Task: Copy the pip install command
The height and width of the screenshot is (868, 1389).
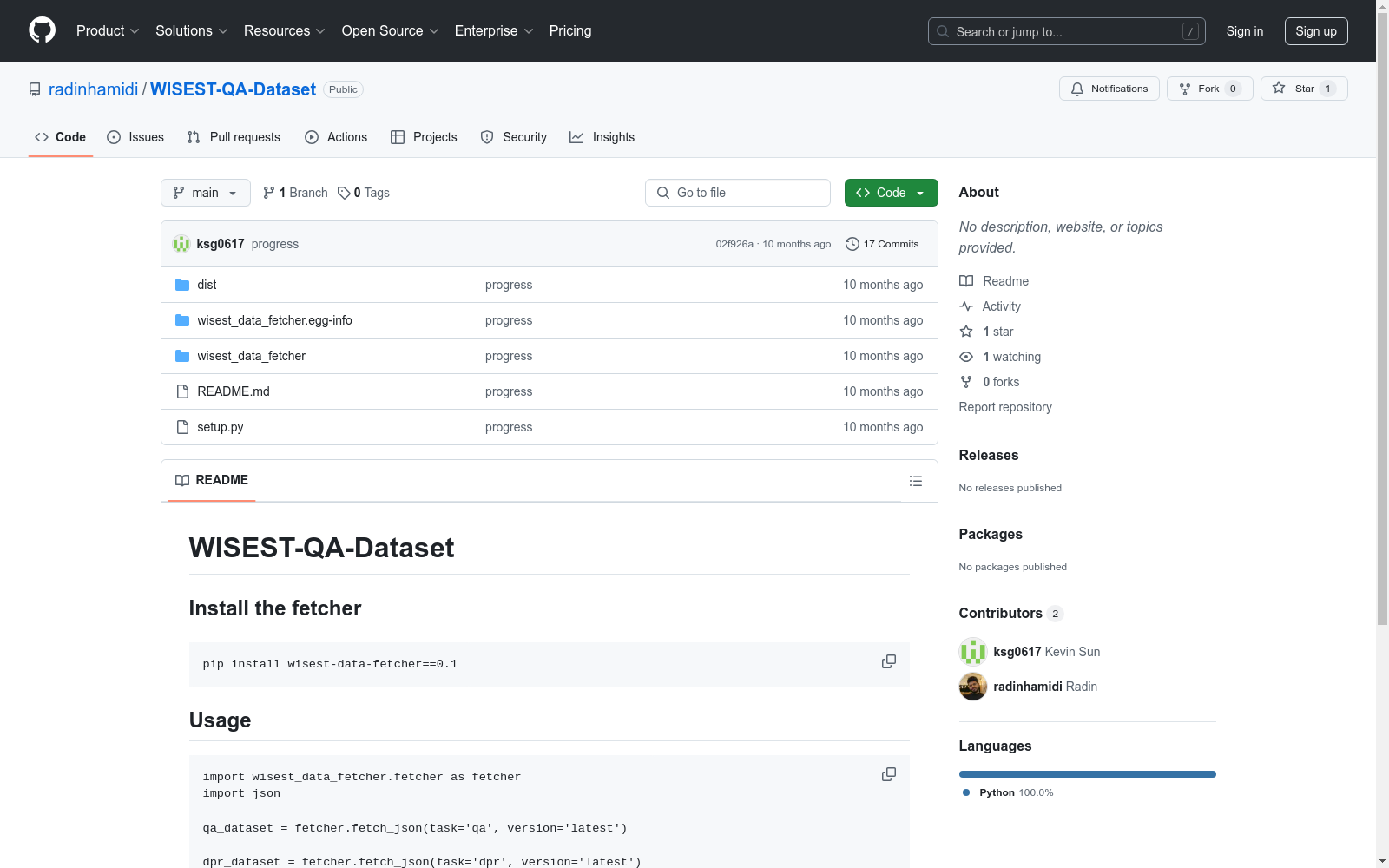Action: [x=889, y=661]
